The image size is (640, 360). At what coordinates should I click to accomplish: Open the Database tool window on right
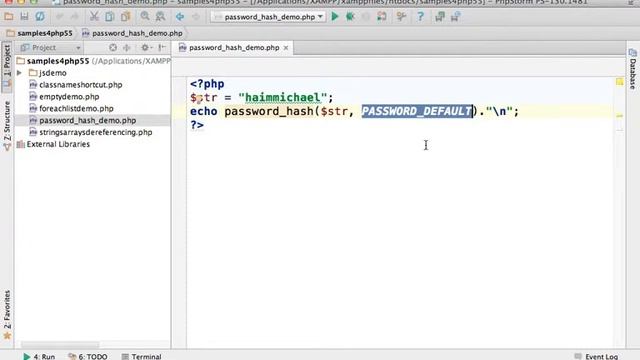[x=633, y=69]
